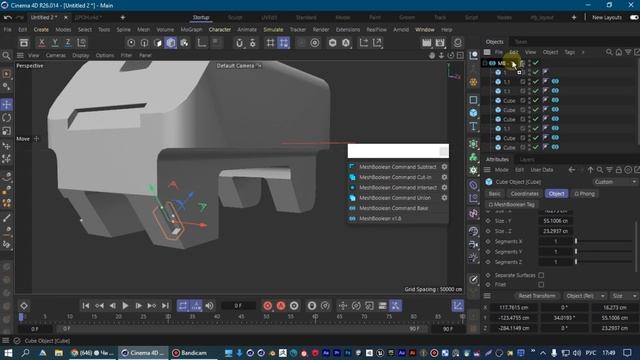This screenshot has width=640, height=360.
Task: Click the grid workplane icon in top toolbar
Action: point(270,42)
